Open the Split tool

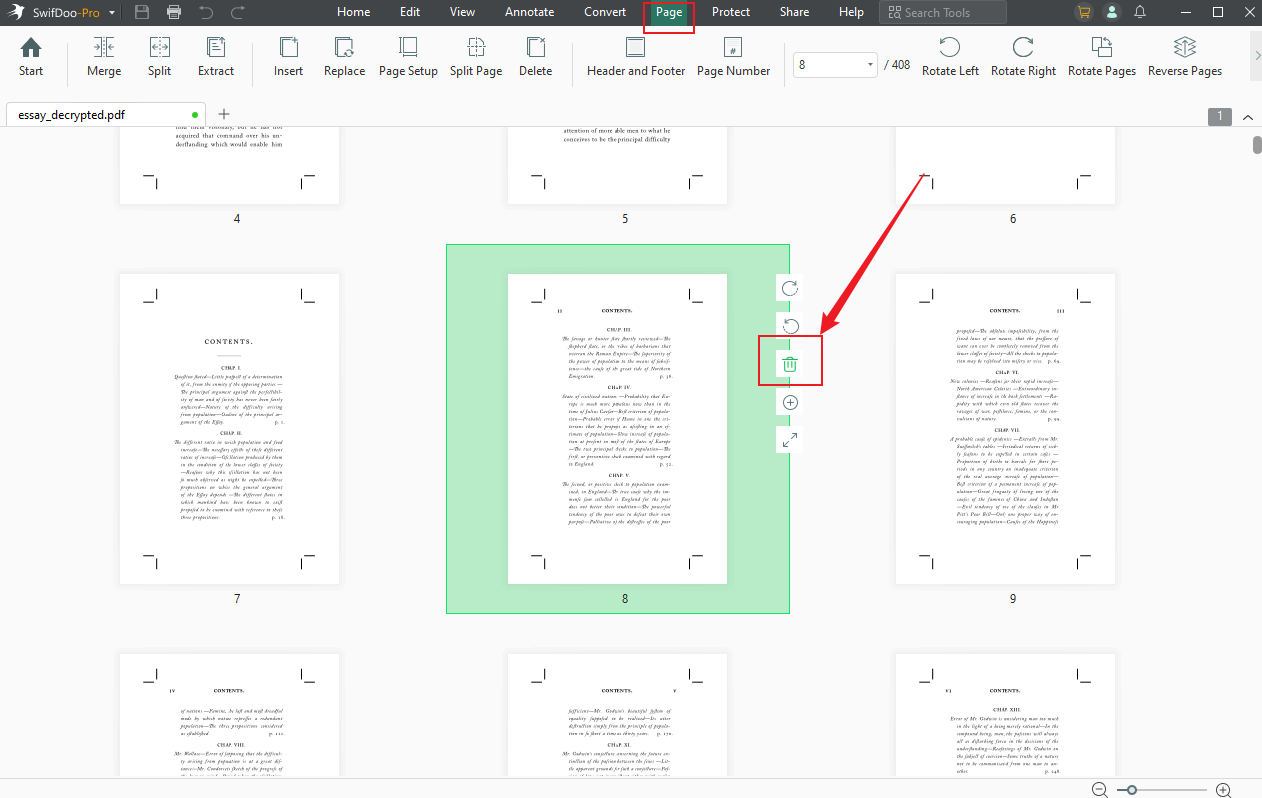point(160,57)
